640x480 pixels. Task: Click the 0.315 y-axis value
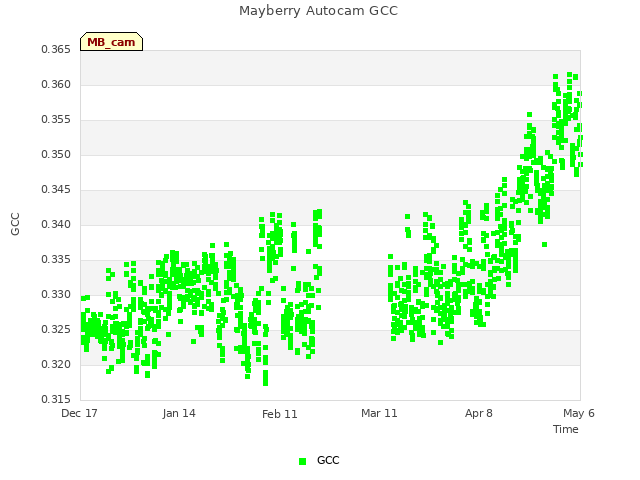coord(56,400)
